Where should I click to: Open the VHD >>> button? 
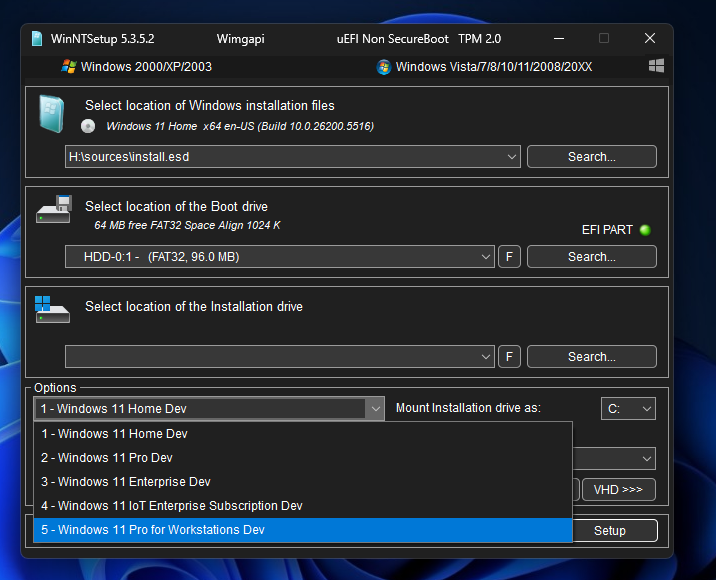619,490
